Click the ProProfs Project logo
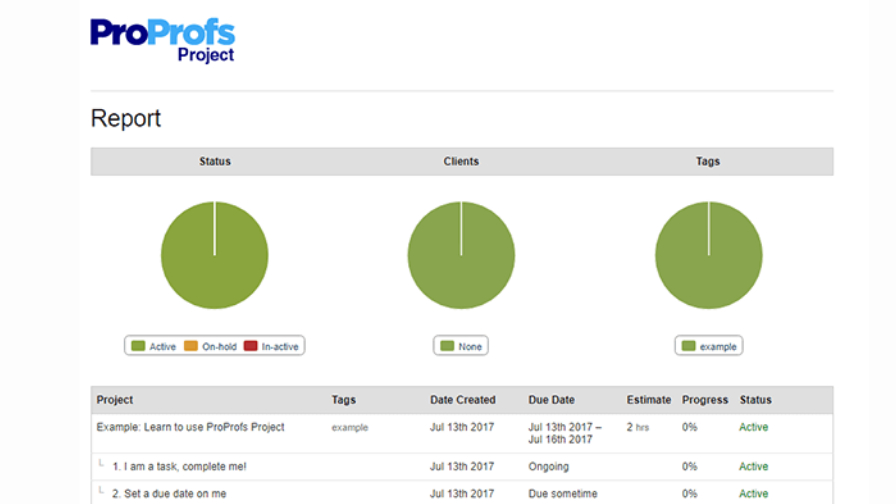Screen dimensions: 896x504 162,41
